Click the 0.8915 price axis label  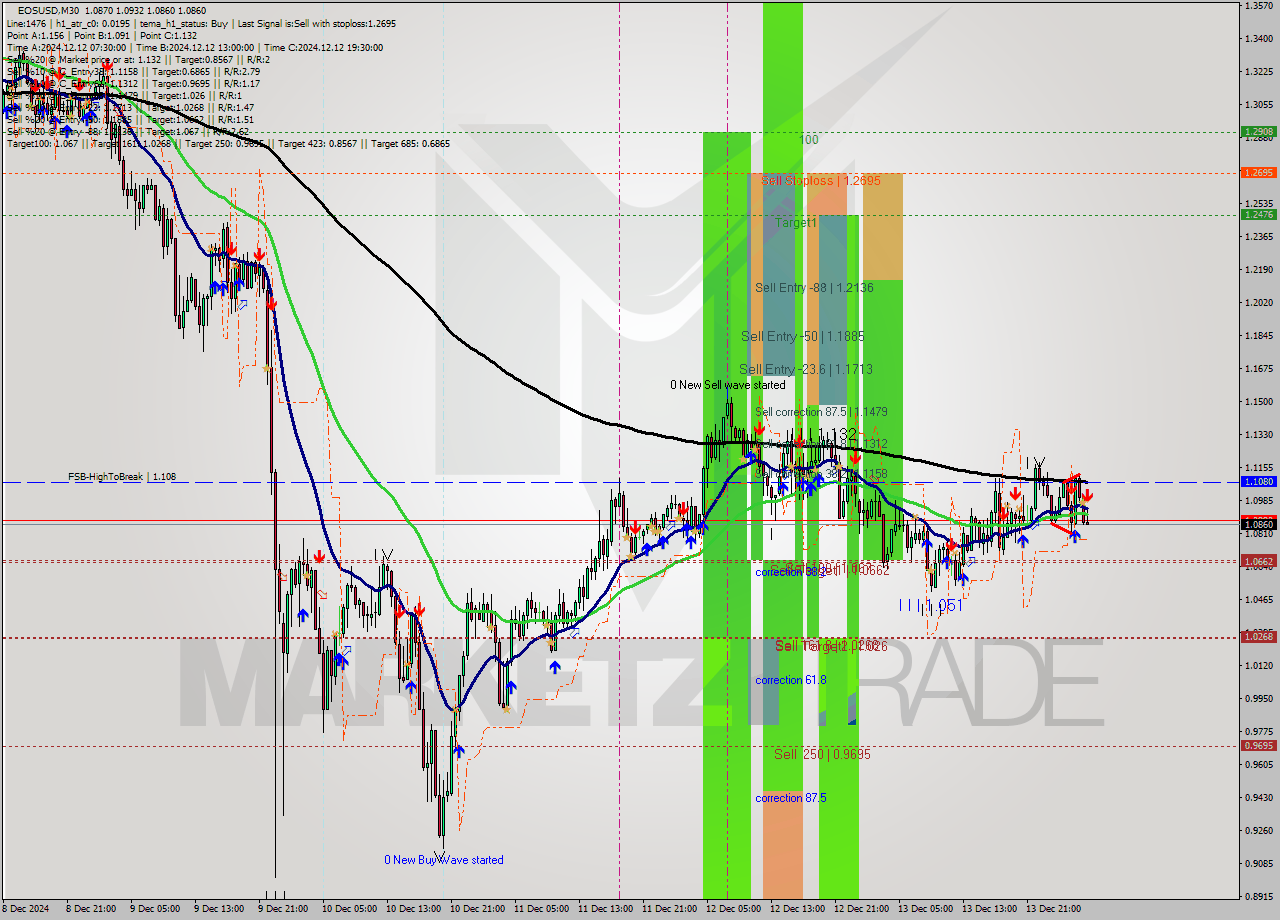(1257, 896)
